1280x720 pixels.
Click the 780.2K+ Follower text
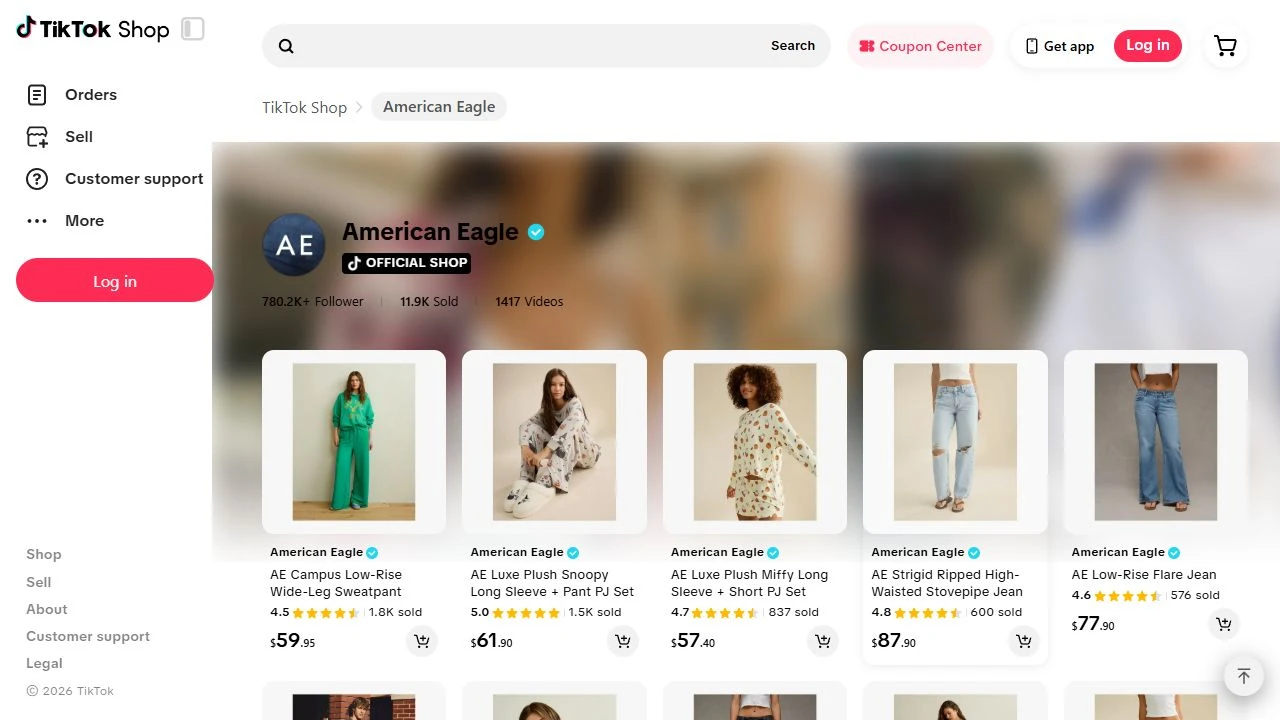313,301
